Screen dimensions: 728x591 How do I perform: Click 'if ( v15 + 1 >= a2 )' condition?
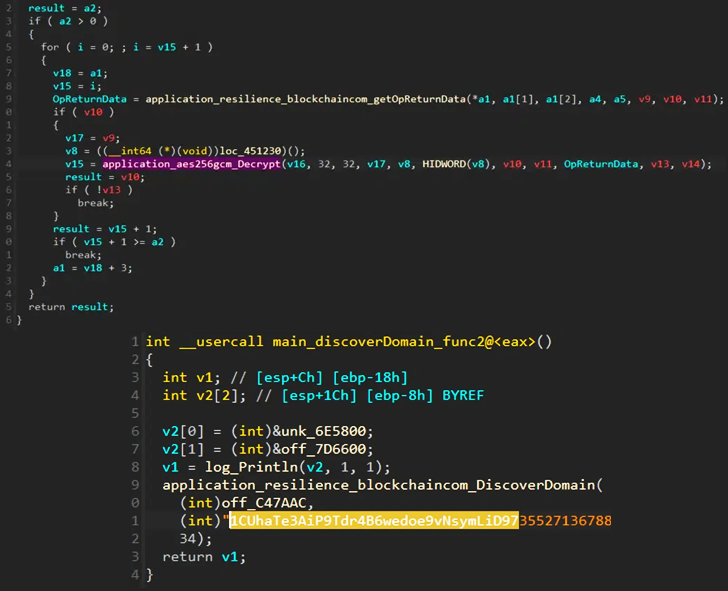pyautogui.click(x=114, y=242)
